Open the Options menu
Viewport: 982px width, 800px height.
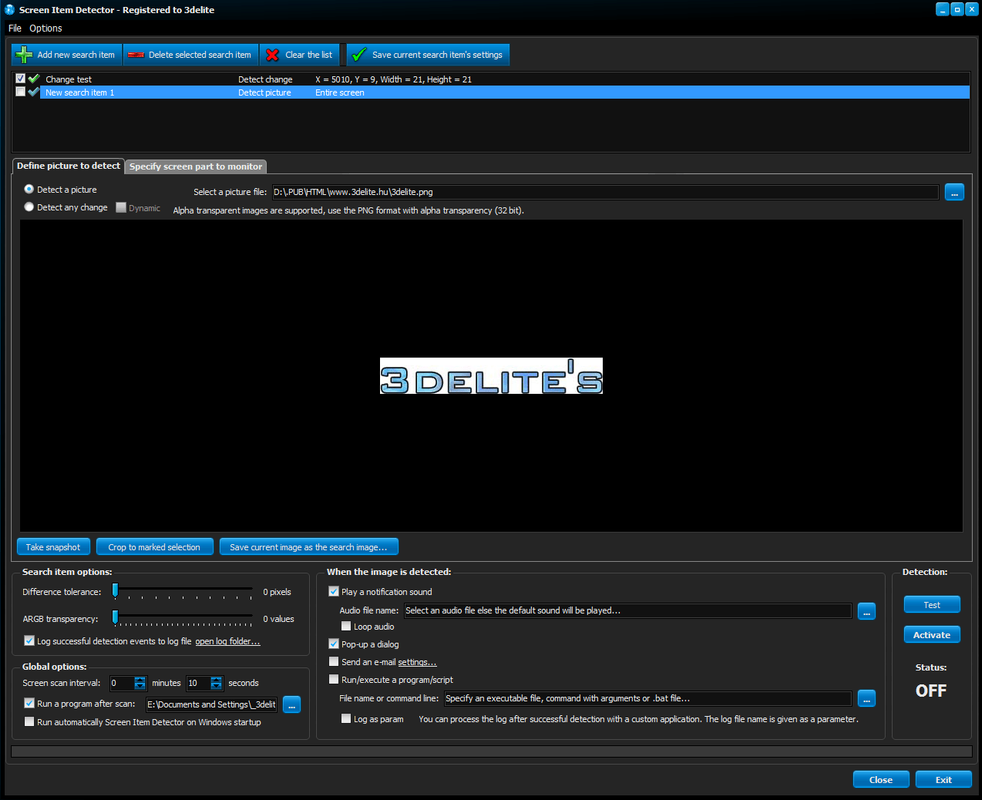coord(46,28)
